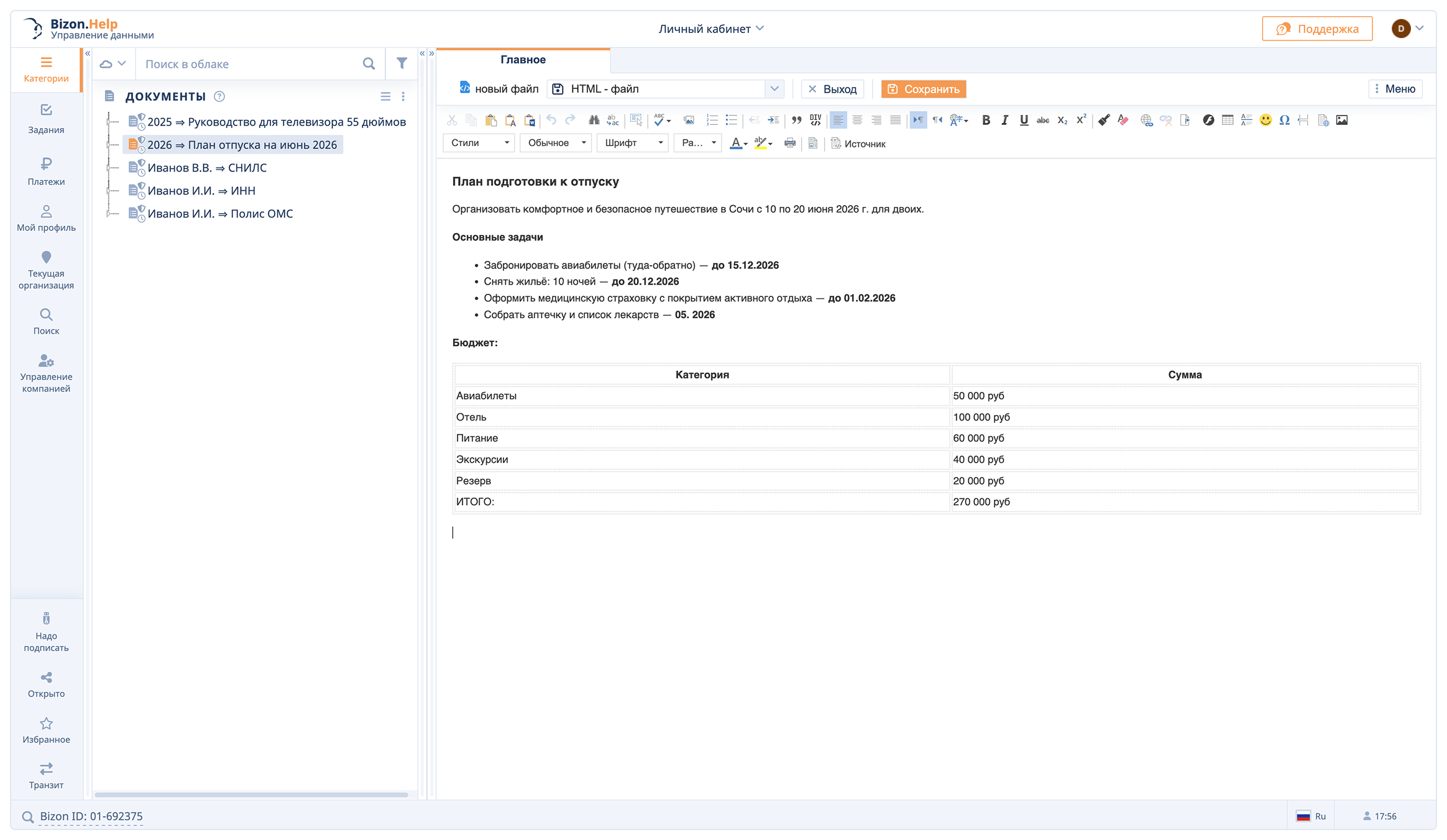This screenshot has height=840, width=1447.
Task: Click the Выход exit button
Action: pos(832,89)
